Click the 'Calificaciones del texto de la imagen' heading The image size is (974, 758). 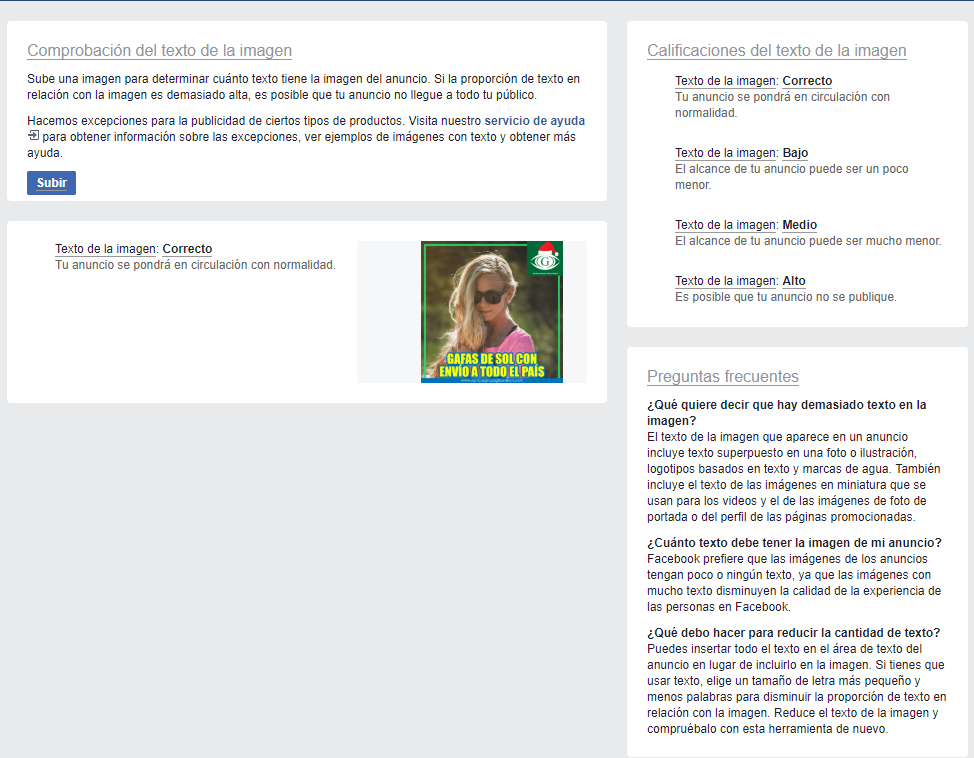click(776, 50)
